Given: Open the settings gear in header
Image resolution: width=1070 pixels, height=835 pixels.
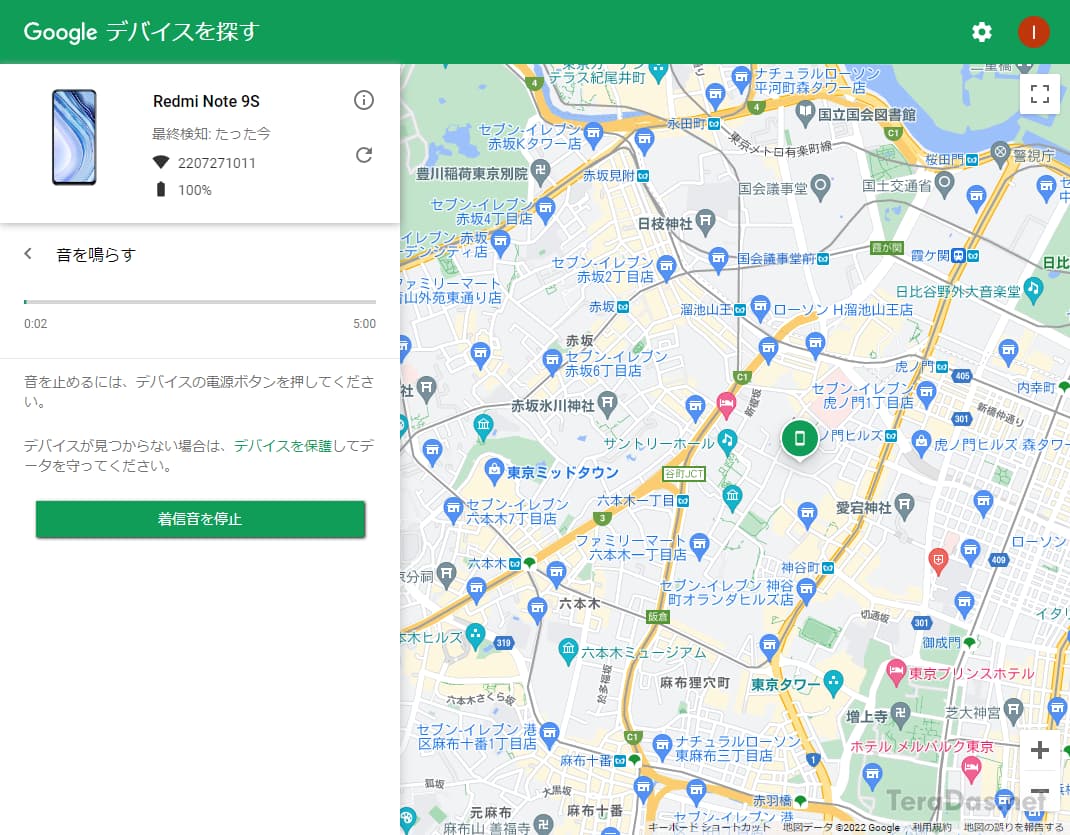Looking at the screenshot, I should pyautogui.click(x=981, y=31).
